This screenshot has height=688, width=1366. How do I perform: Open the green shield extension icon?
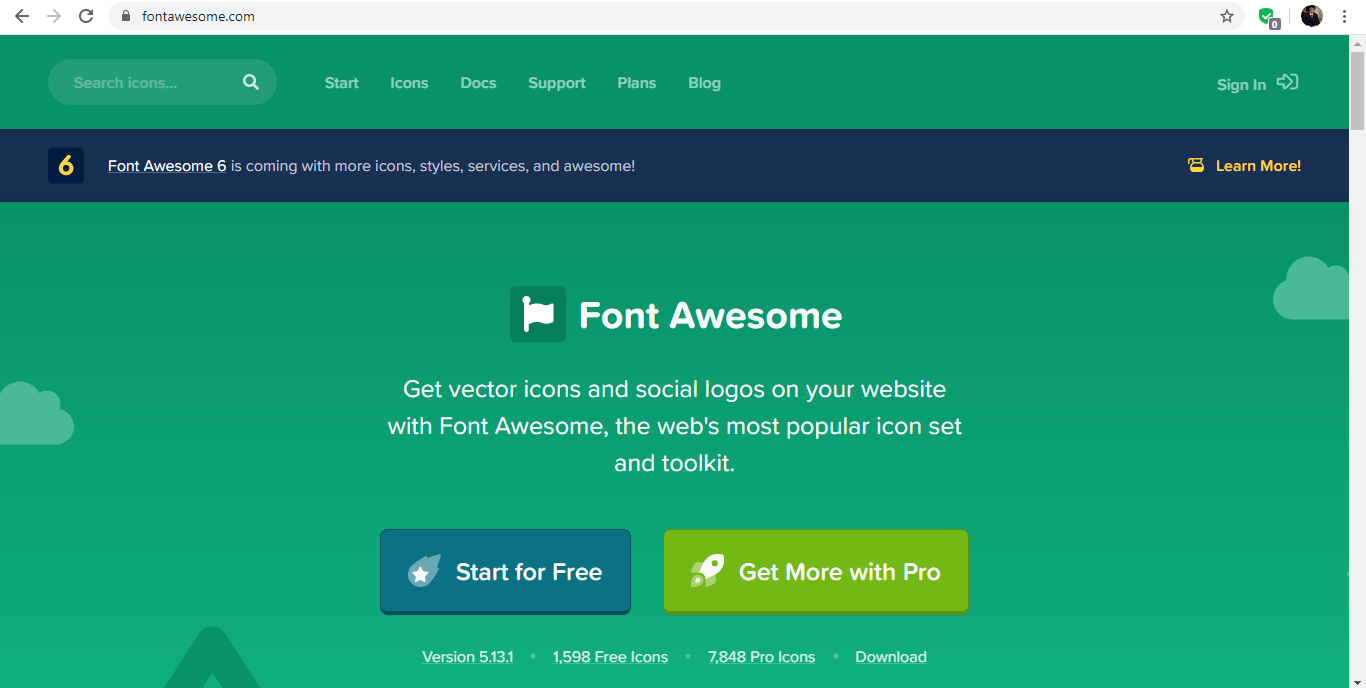tap(1268, 16)
